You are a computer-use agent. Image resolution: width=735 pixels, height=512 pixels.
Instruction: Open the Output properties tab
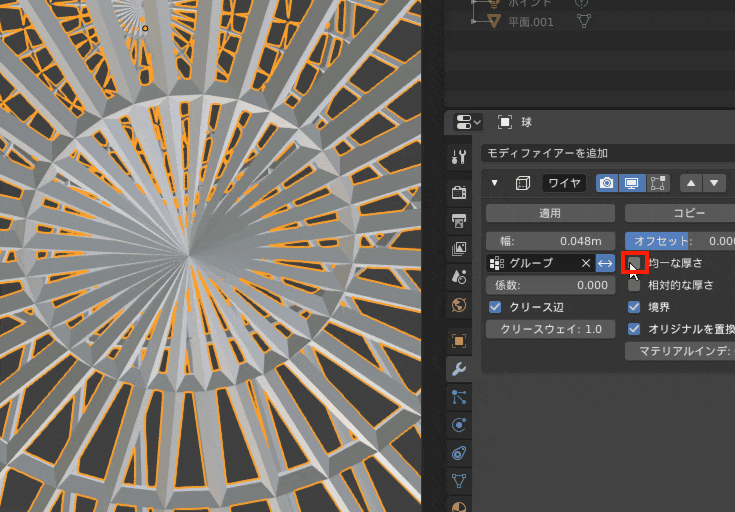coord(459,220)
